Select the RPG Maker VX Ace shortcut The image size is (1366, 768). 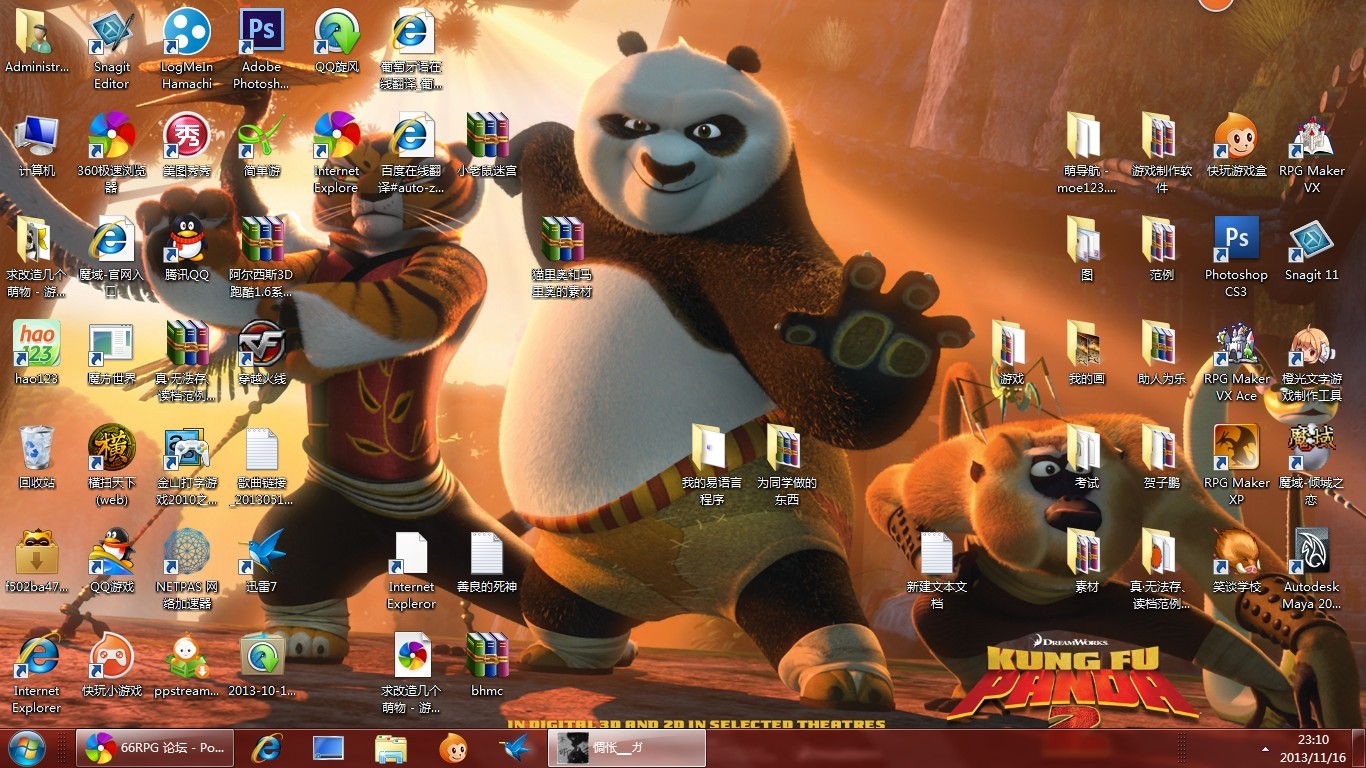coord(1237,362)
